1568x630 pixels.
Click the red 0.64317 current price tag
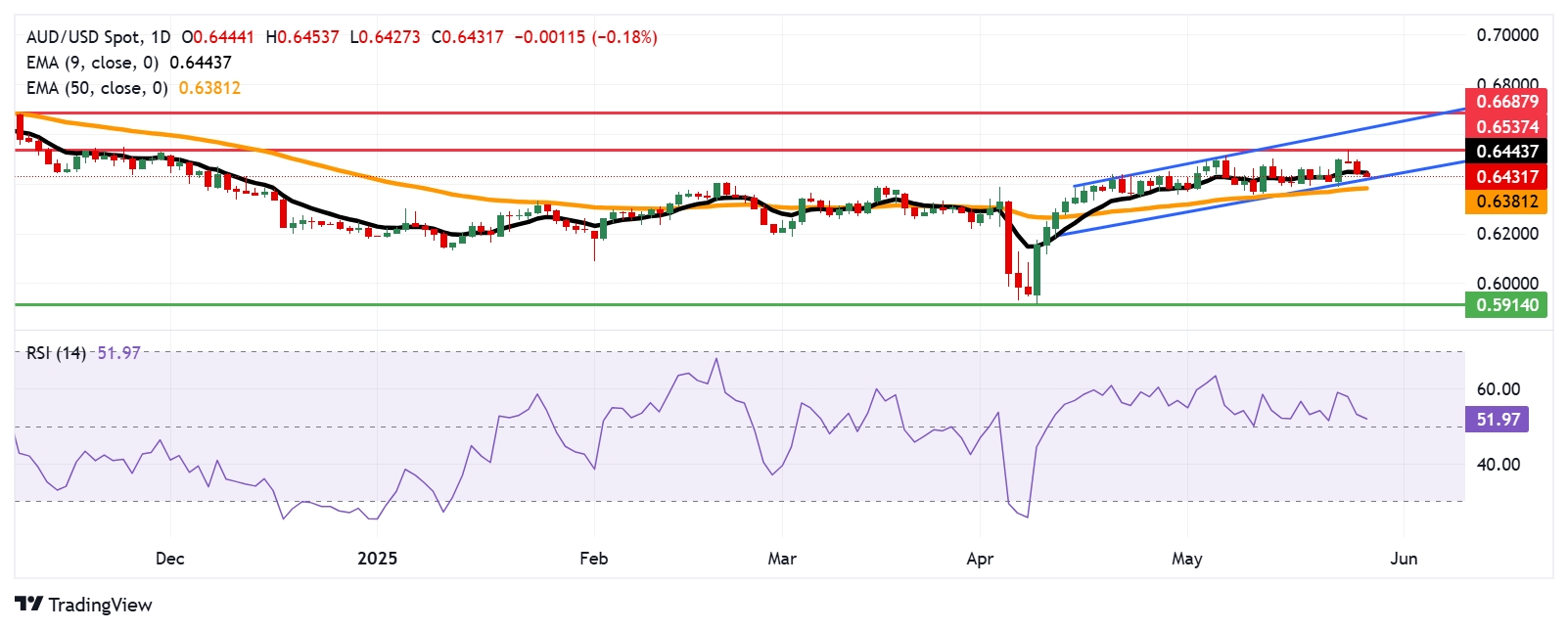tap(1506, 177)
